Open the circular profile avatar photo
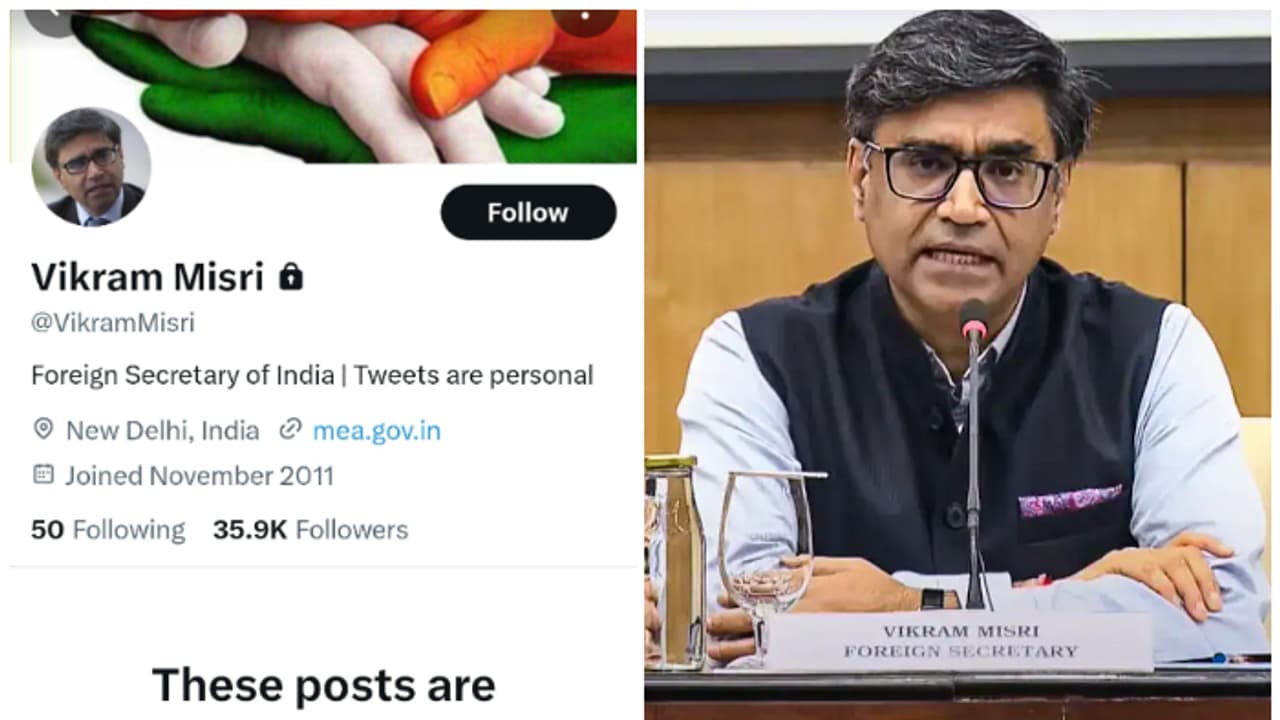Viewport: 1280px width, 720px height. pos(91,167)
